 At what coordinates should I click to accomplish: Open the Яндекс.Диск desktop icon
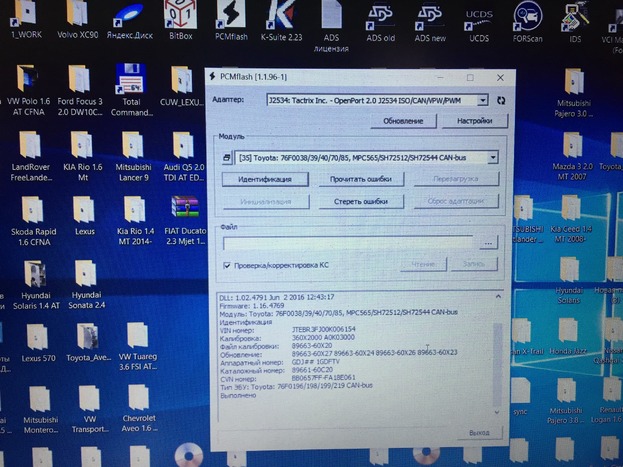tap(128, 18)
